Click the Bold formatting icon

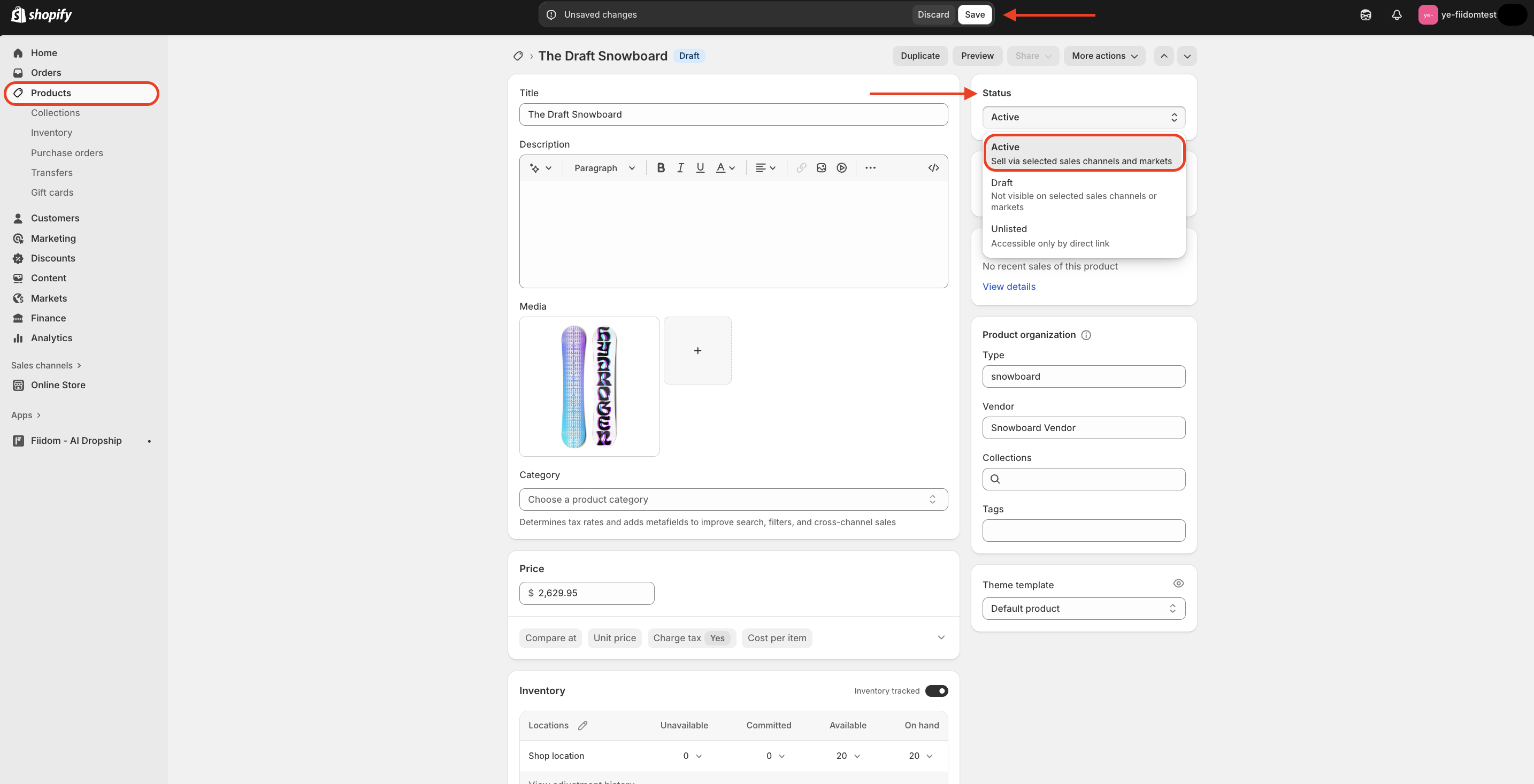661,168
